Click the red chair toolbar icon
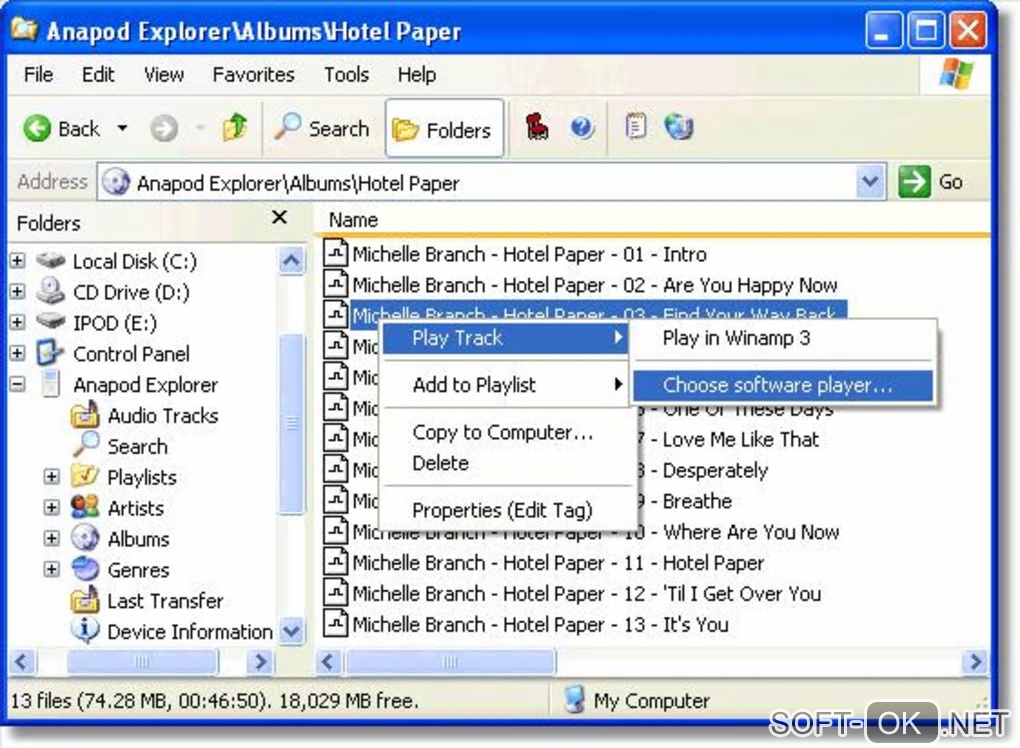The height and width of the screenshot is (748, 1020). coord(537,126)
